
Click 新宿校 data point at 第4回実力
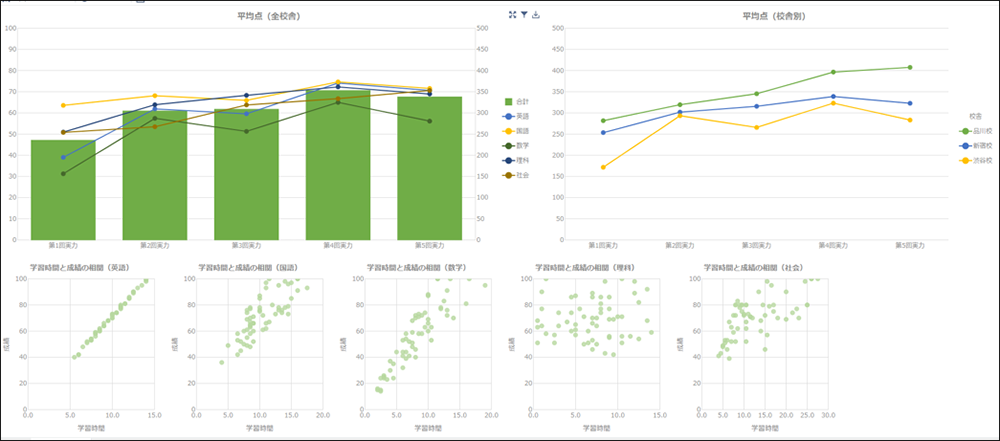click(x=834, y=96)
